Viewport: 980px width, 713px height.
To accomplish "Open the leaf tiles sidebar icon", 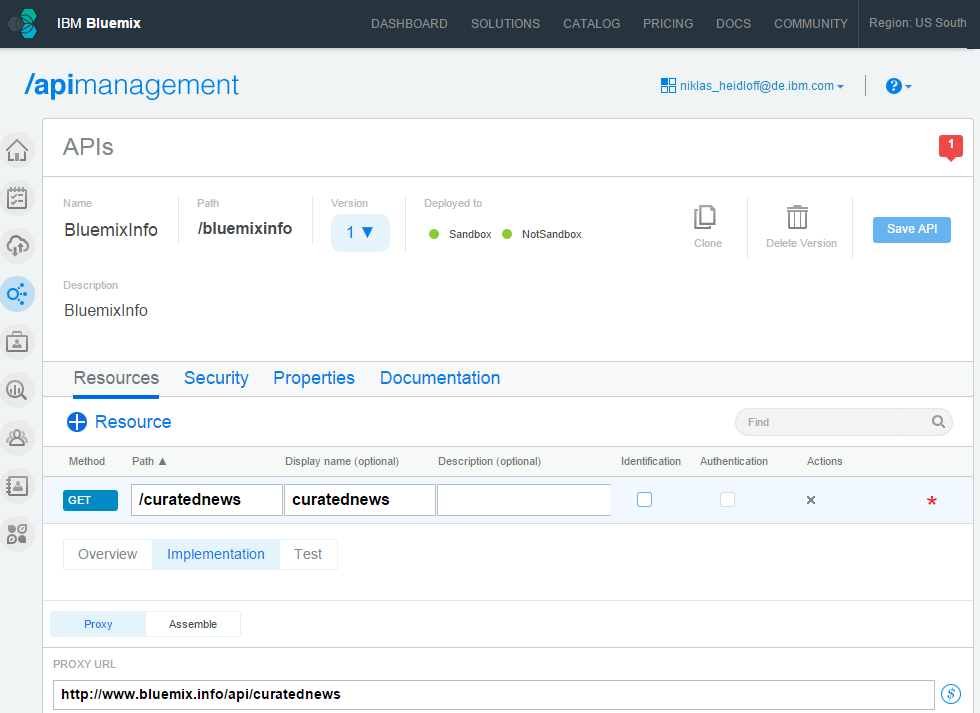I will point(17,534).
